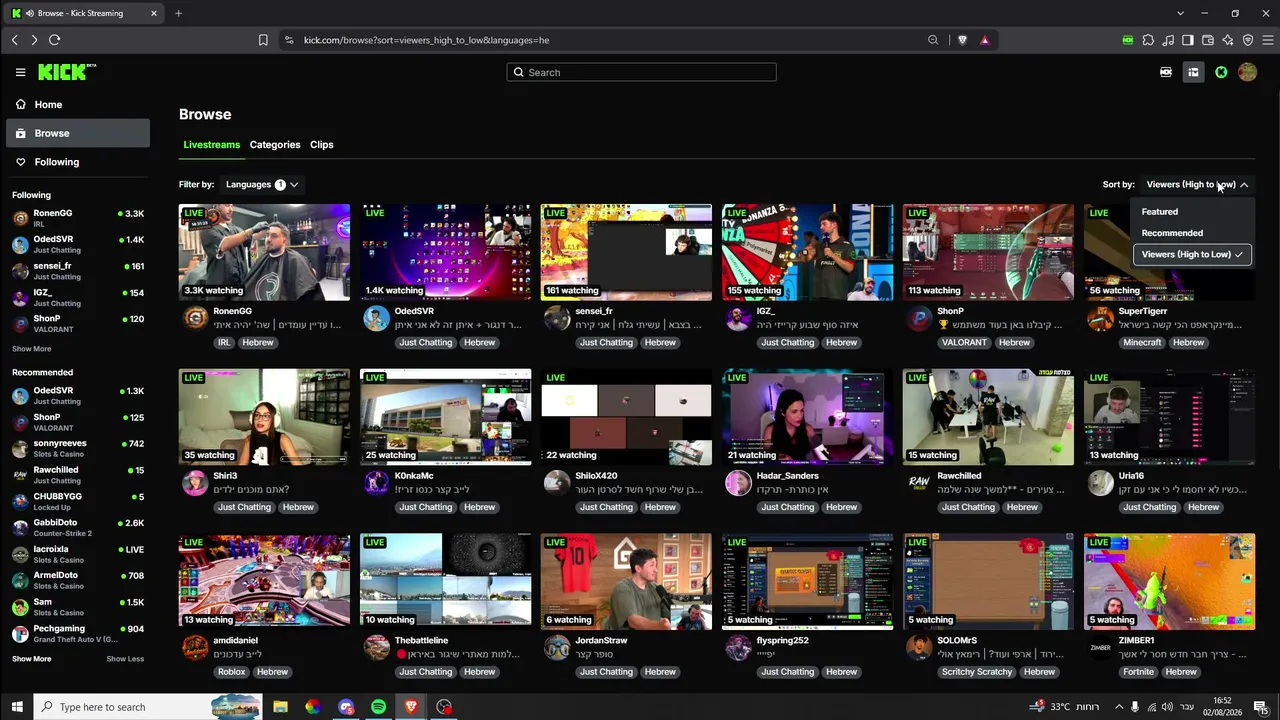Open the user profile avatar menu
This screenshot has height=720, width=1280.
(x=1247, y=72)
